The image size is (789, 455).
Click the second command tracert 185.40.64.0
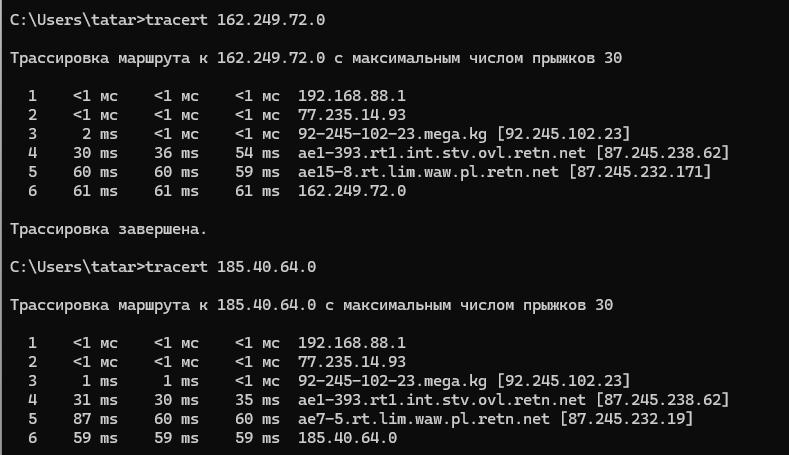(163, 267)
